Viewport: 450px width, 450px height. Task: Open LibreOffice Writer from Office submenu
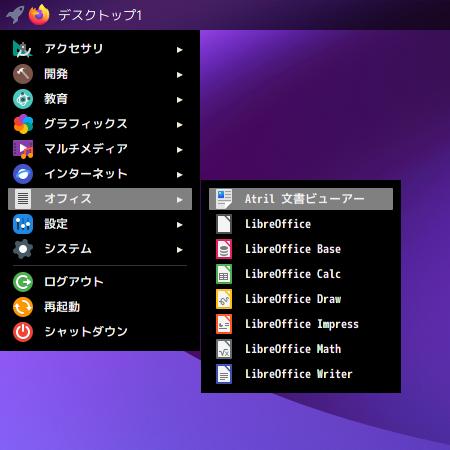301,374
